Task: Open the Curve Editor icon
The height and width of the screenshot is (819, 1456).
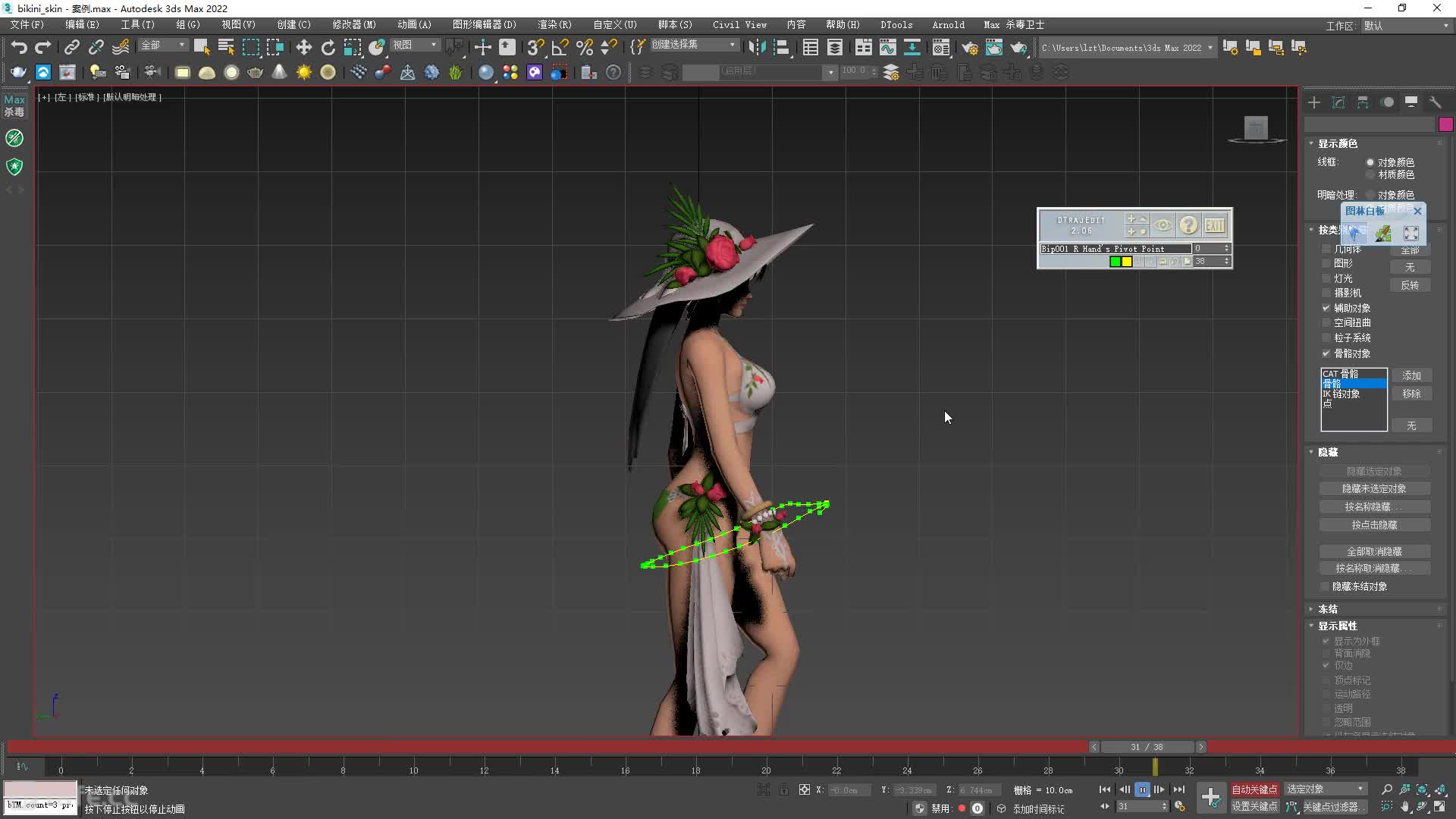Action: point(887,47)
